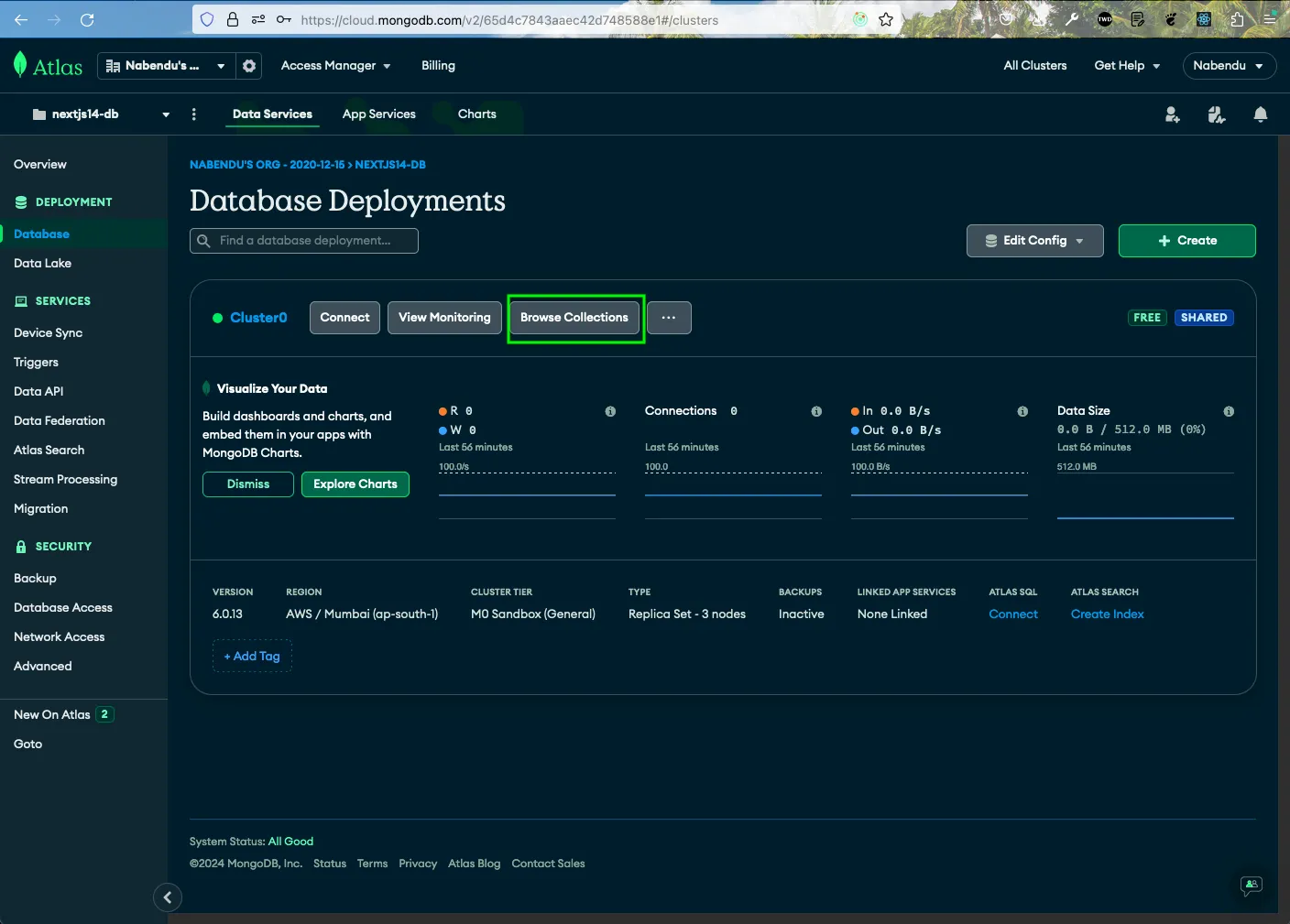Open Stream Processing in sidebar
The width and height of the screenshot is (1290, 924).
tap(65, 480)
